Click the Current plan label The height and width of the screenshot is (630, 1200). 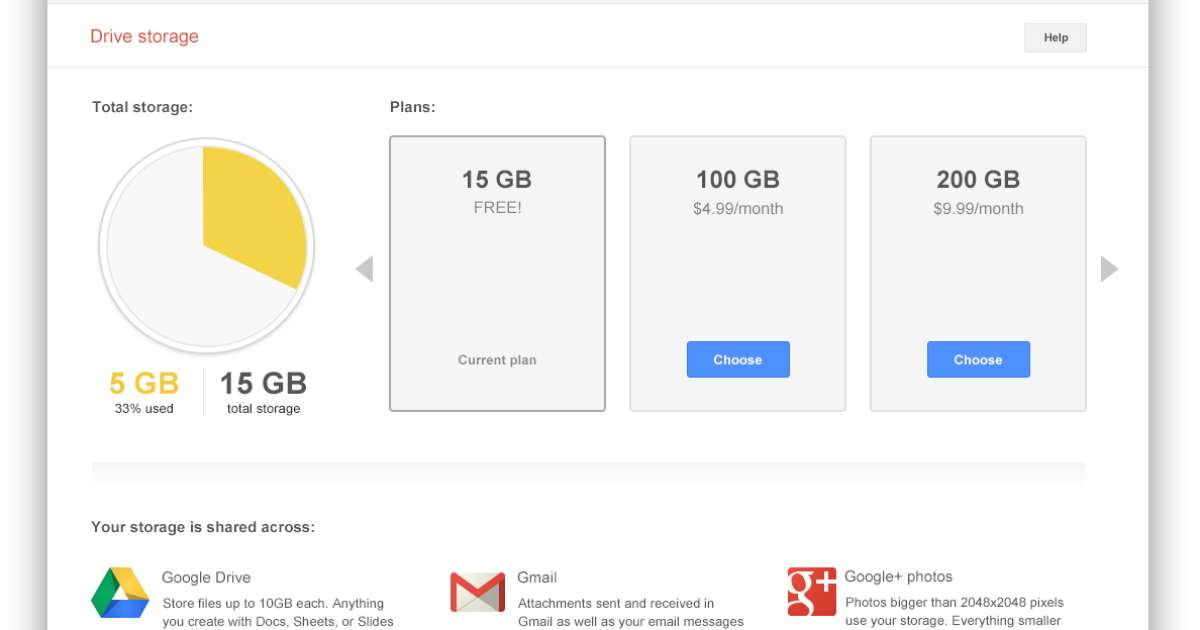497,360
